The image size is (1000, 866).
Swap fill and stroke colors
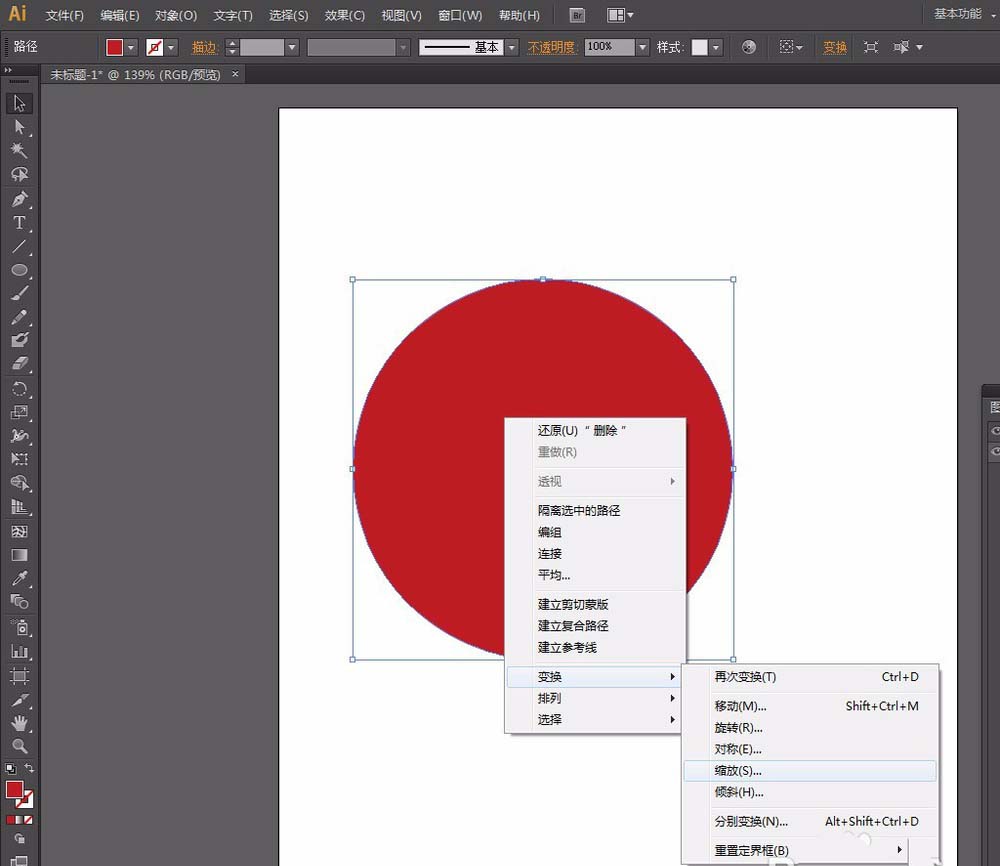(29, 768)
